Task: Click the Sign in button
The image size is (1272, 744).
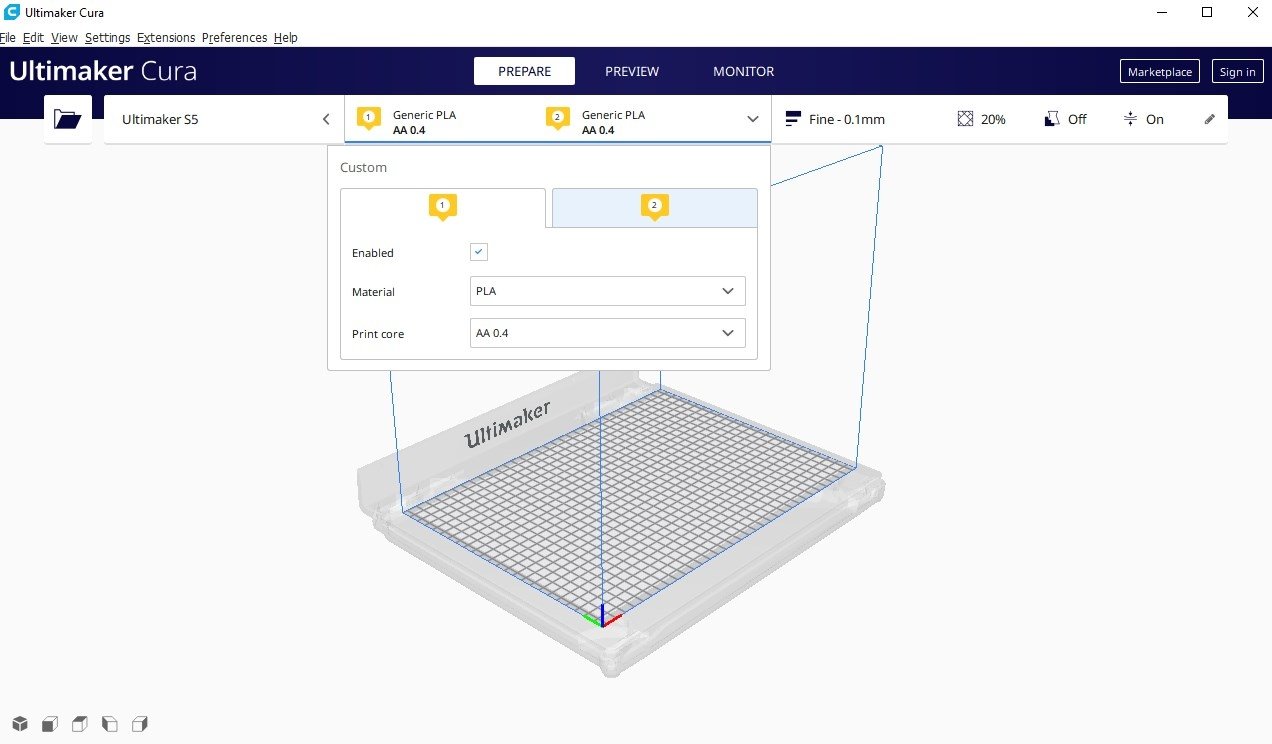Action: pyautogui.click(x=1237, y=71)
